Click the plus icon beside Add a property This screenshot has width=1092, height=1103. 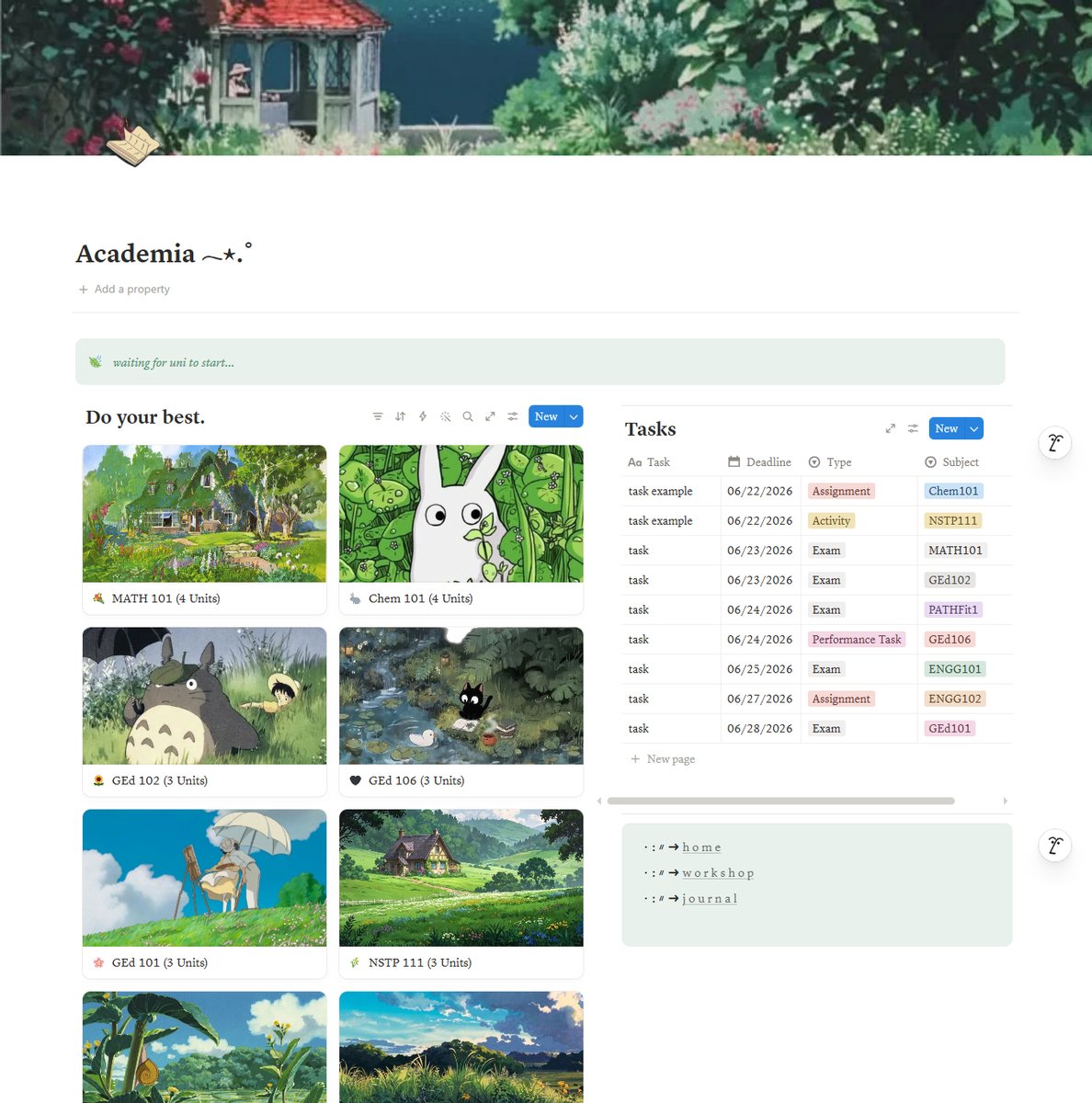[x=84, y=290]
